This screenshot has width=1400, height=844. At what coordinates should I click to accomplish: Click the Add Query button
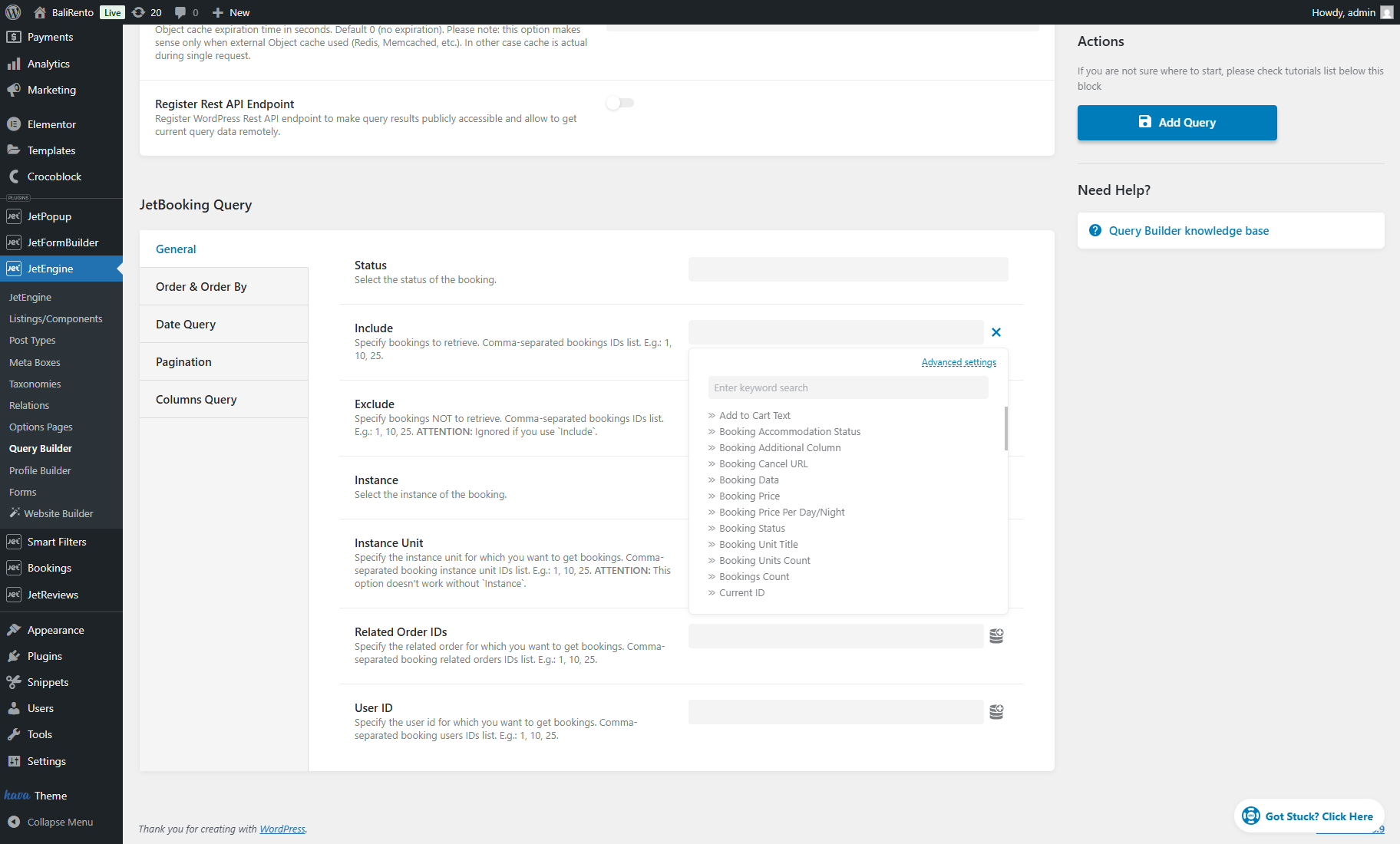click(x=1177, y=123)
